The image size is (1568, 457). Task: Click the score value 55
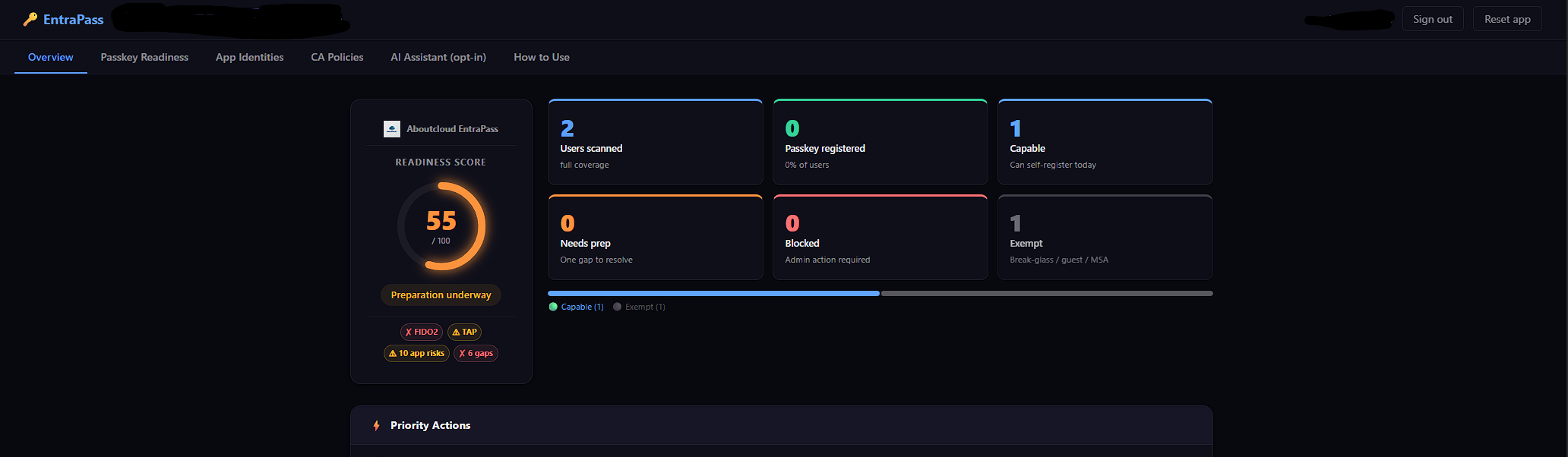pos(441,221)
